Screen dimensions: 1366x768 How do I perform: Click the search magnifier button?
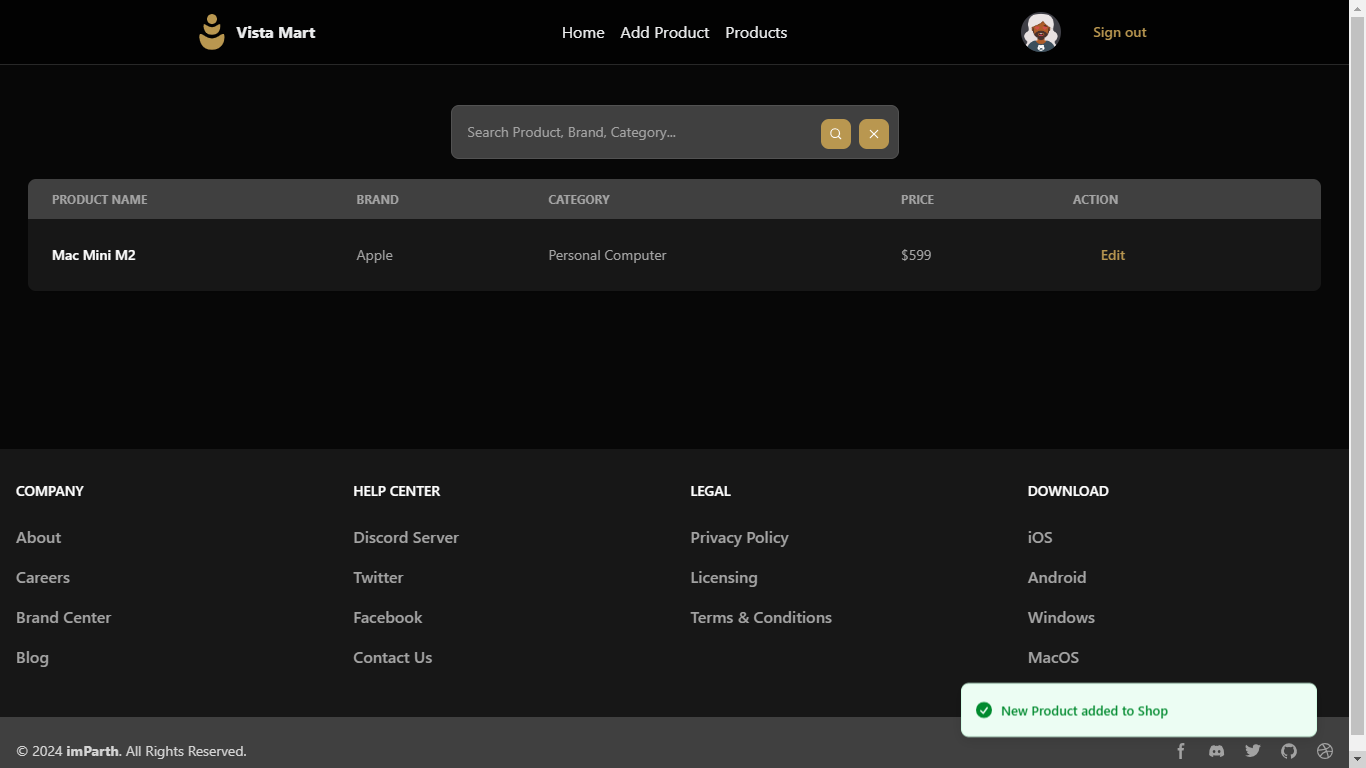(836, 134)
